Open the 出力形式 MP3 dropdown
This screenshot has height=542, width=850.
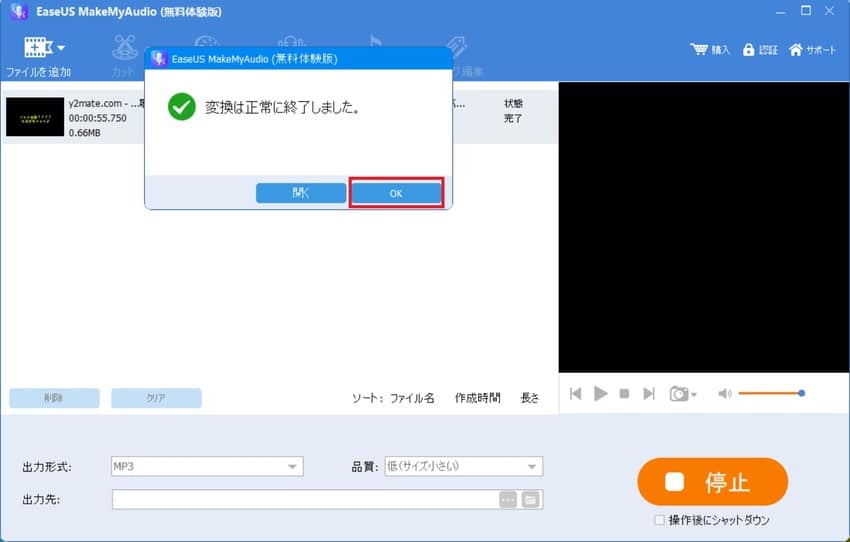point(207,466)
